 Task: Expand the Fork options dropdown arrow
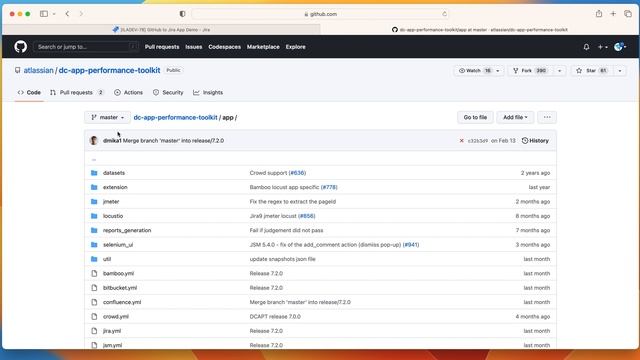coord(560,71)
